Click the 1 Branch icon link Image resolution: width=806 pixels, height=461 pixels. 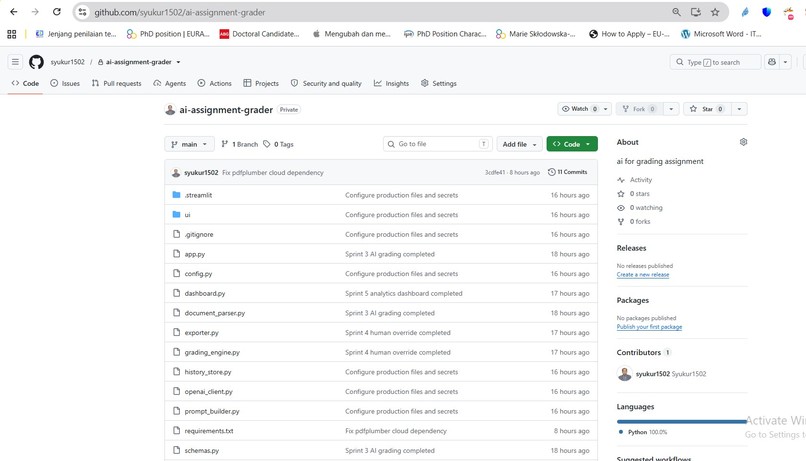point(225,144)
